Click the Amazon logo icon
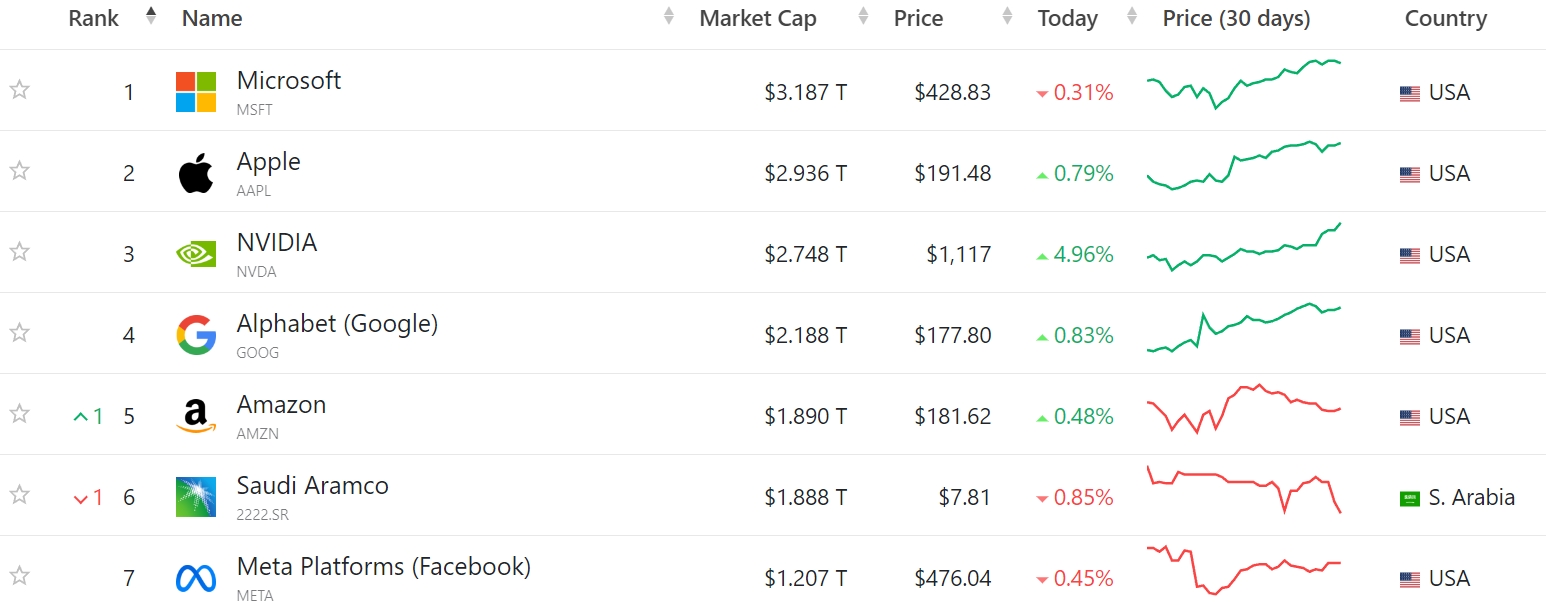Image resolution: width=1546 pixels, height=602 pixels. pos(196,416)
